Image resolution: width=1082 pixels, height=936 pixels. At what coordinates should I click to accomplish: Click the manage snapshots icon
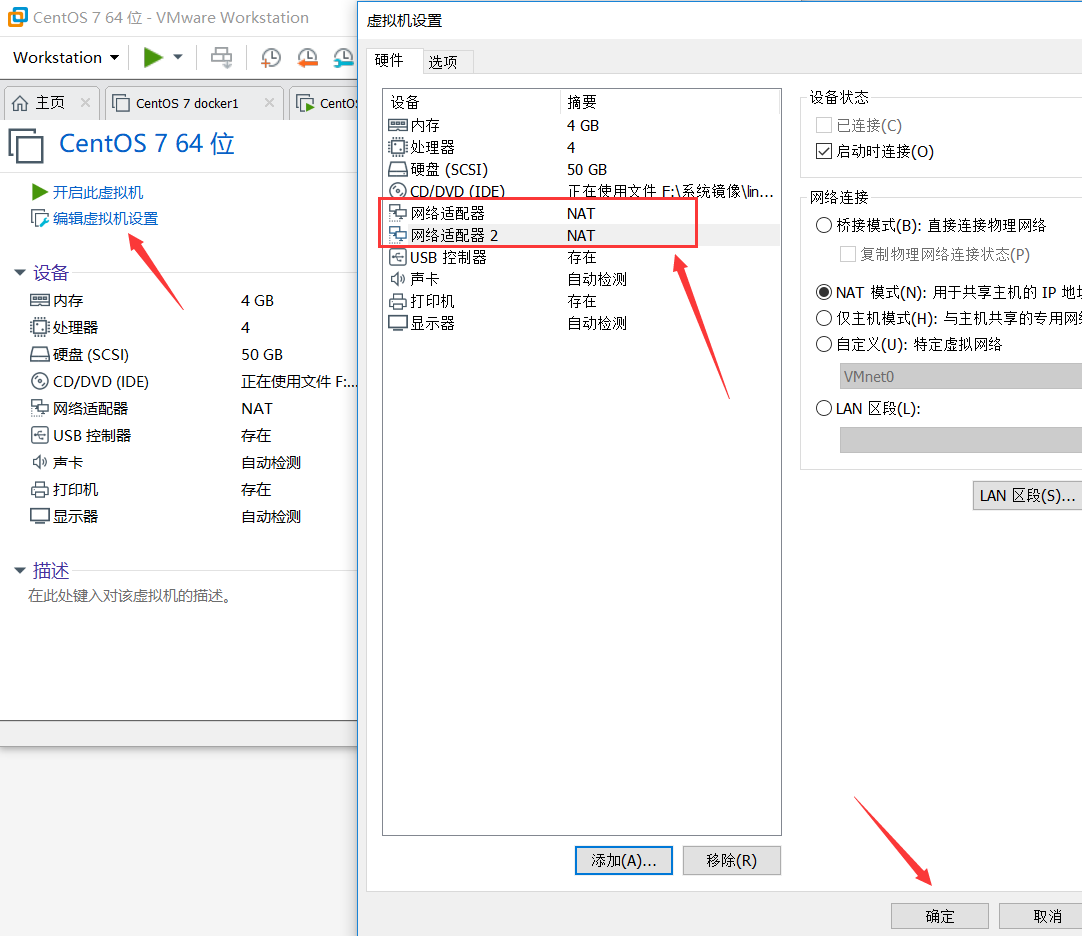[x=343, y=57]
